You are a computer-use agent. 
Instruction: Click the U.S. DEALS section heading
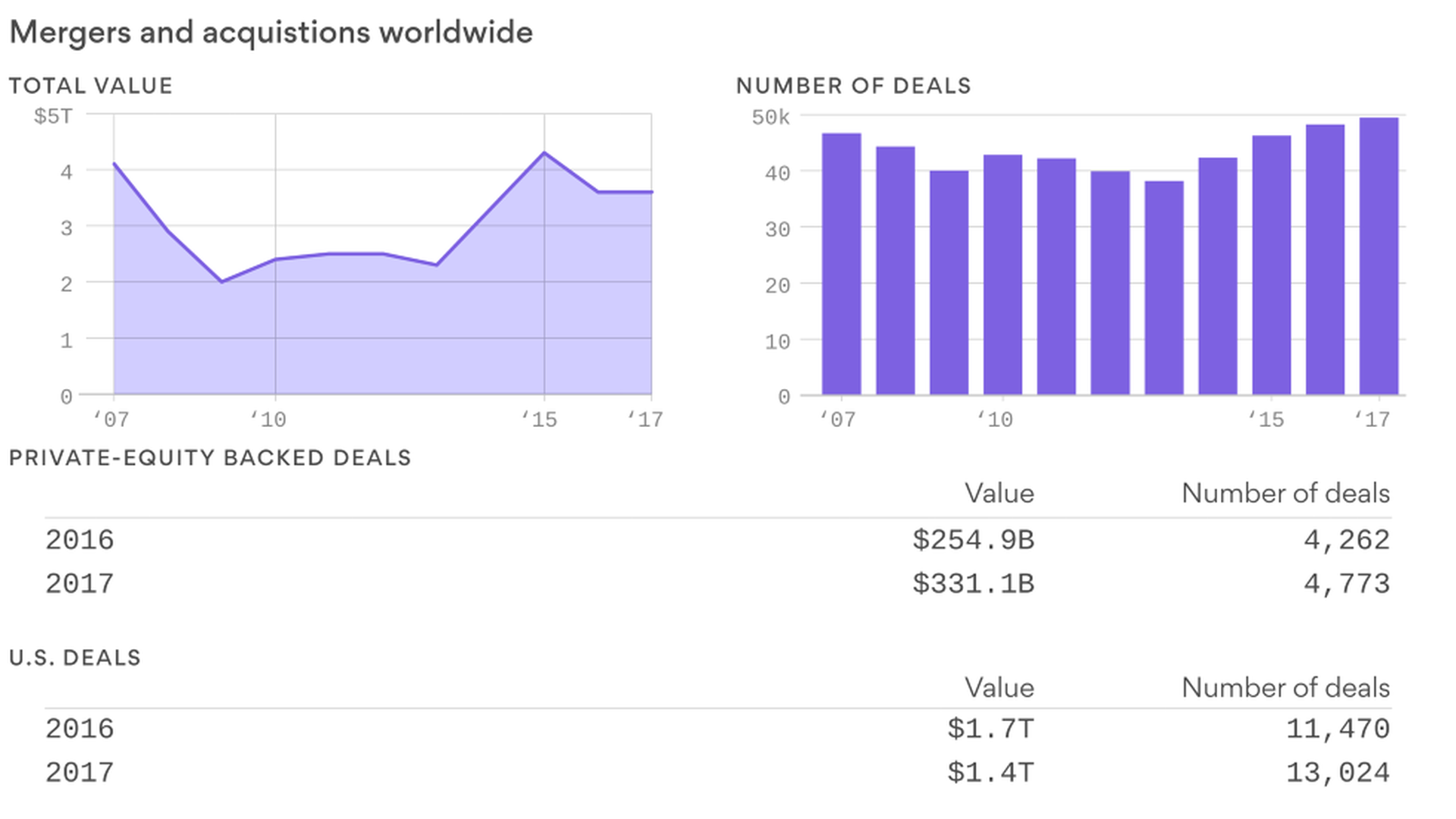click(x=75, y=657)
